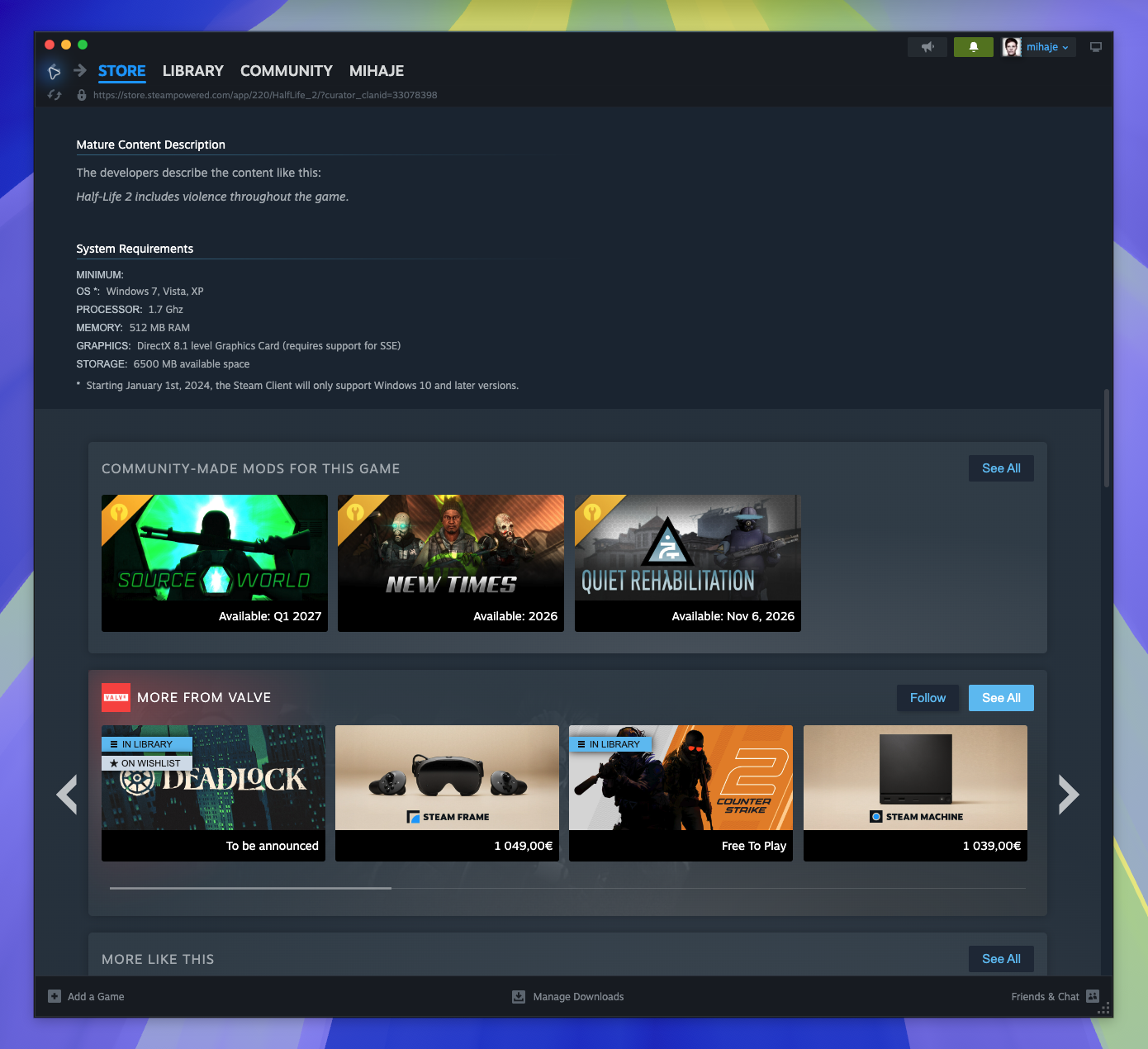1148x1049 pixels.
Task: Open the Quiet Rehabilitation mod card
Action: pyautogui.click(x=688, y=563)
